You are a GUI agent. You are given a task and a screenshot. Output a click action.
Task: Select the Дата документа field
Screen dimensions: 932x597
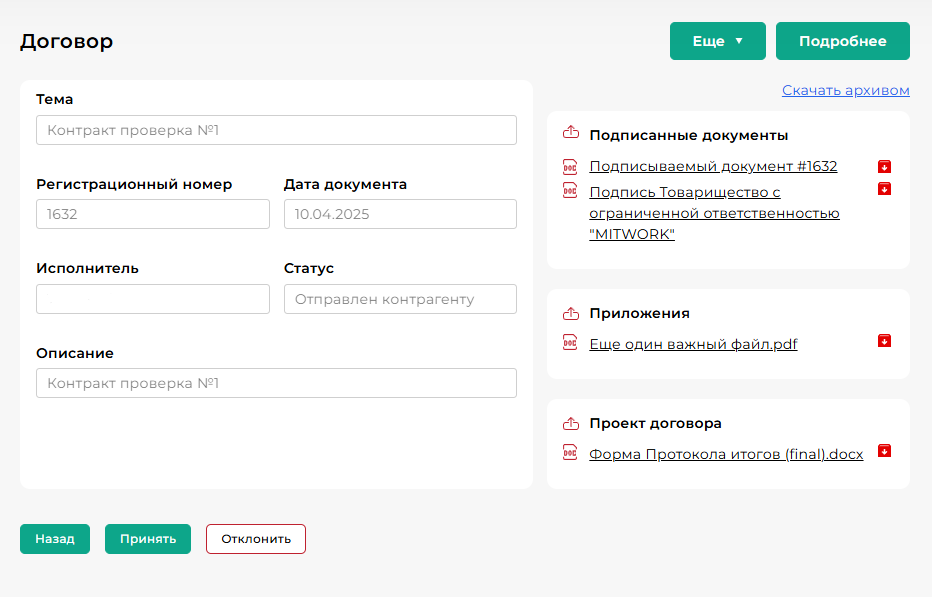pos(400,214)
